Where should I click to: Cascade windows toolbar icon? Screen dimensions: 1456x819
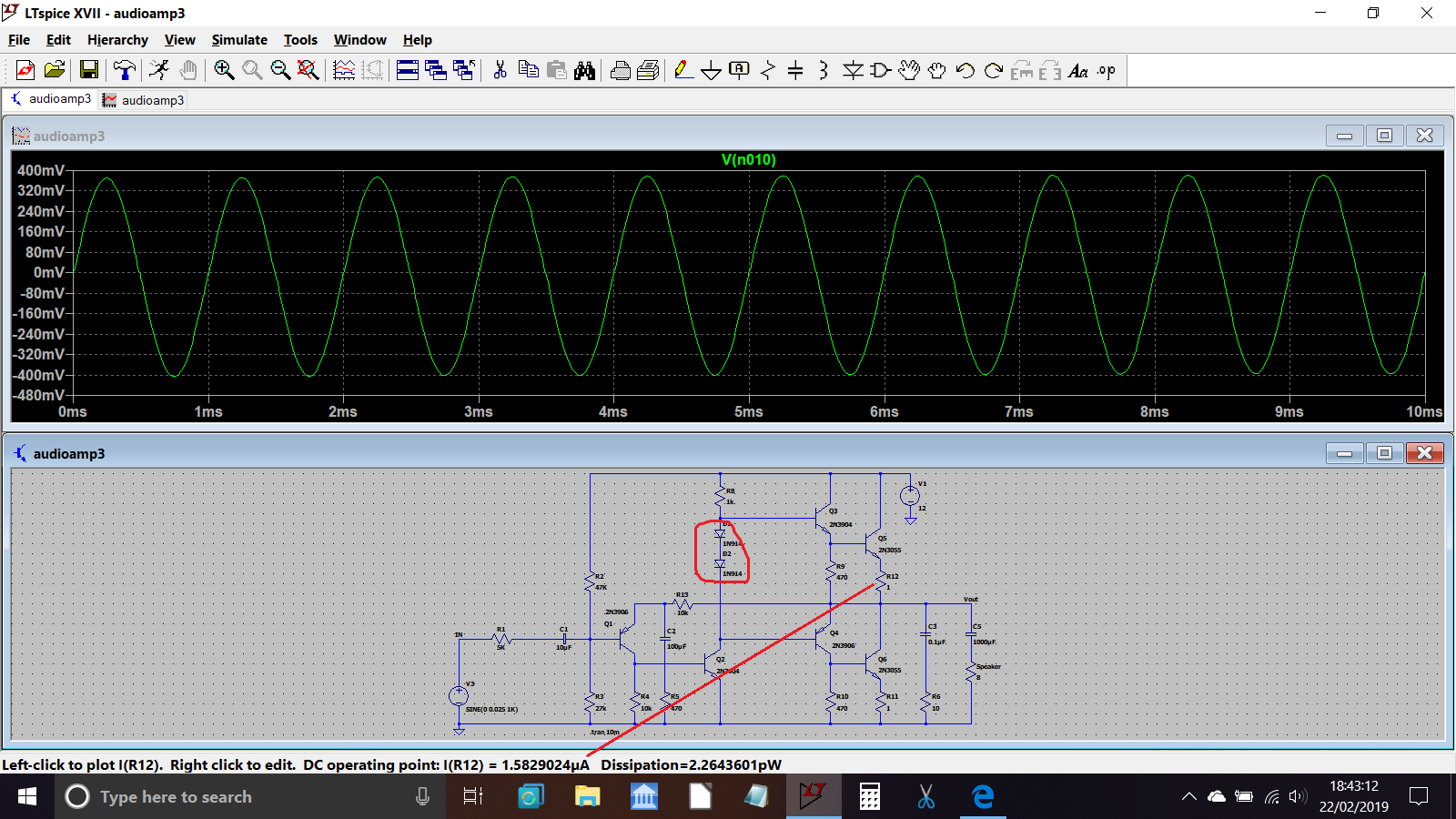tap(436, 70)
